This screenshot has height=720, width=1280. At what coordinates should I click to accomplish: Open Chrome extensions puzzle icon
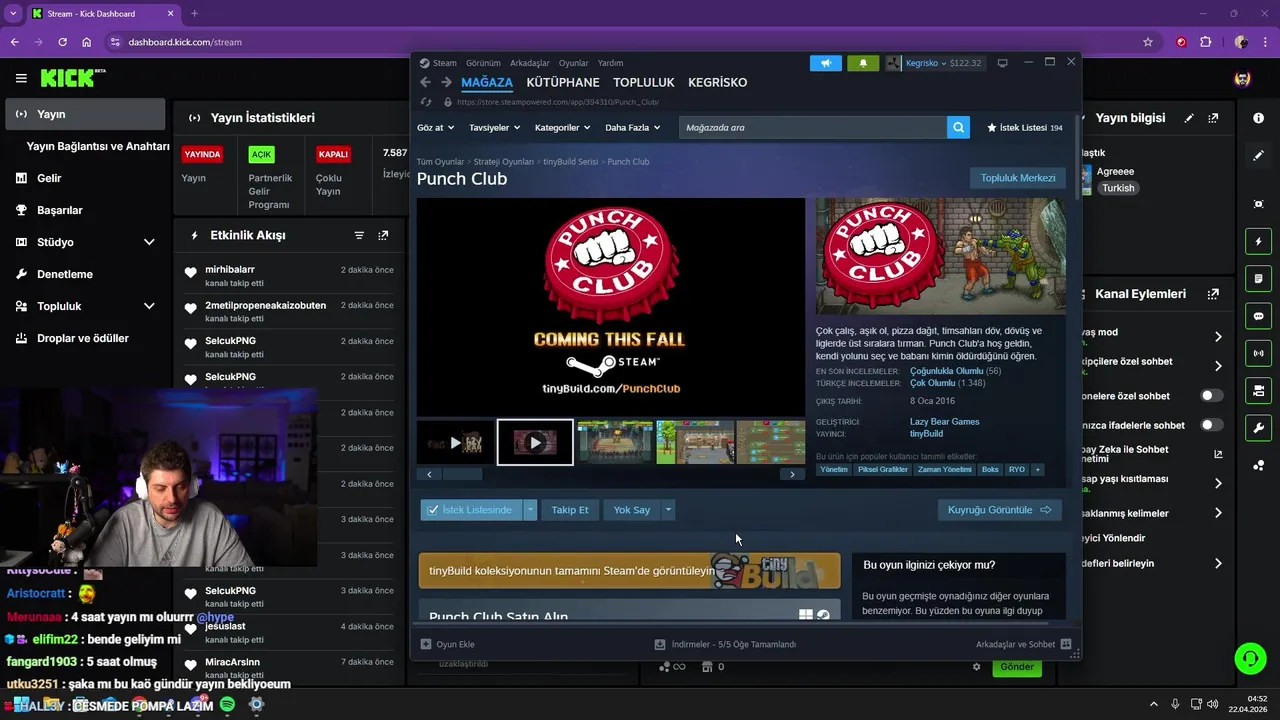pyautogui.click(x=1206, y=42)
